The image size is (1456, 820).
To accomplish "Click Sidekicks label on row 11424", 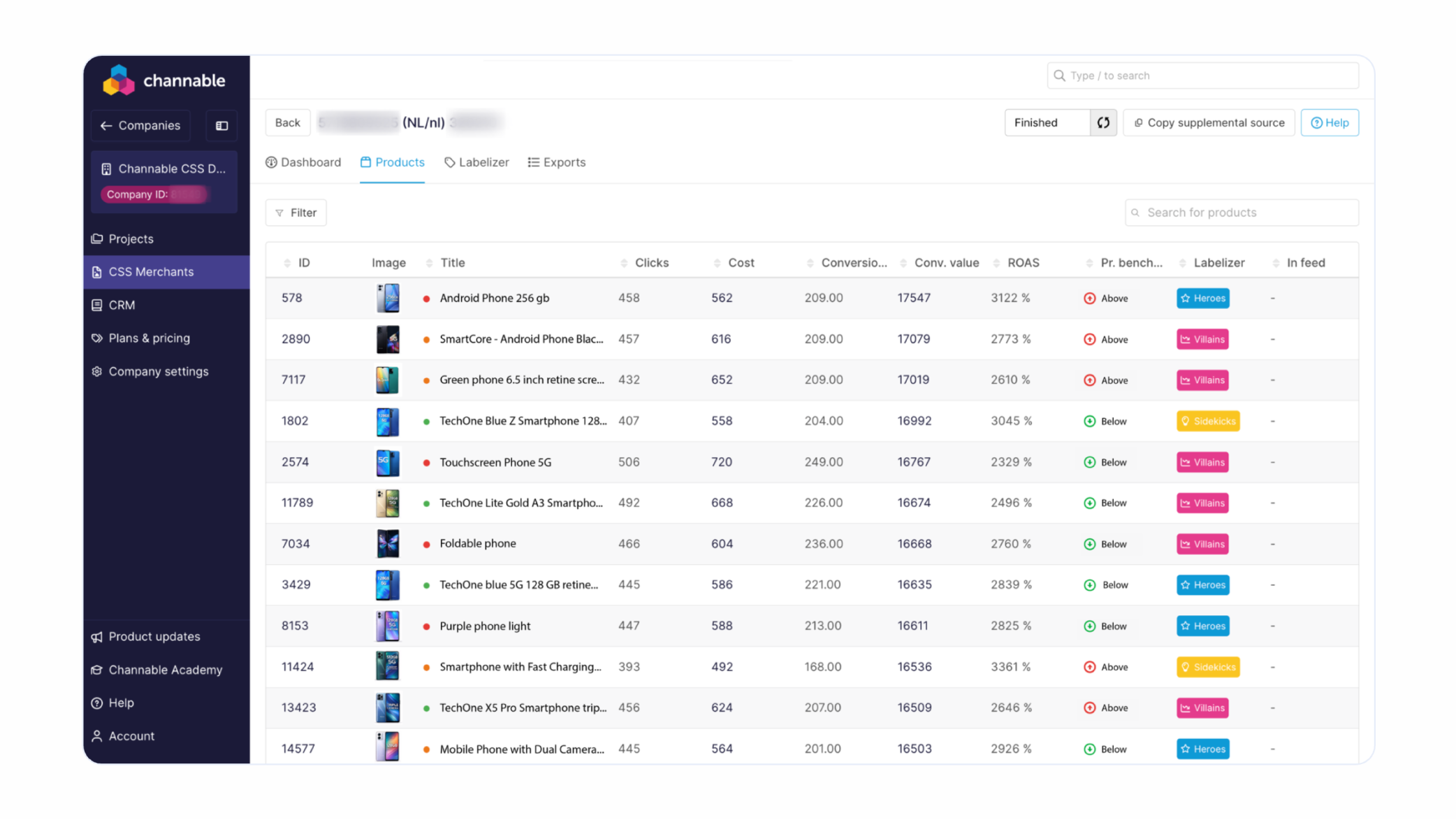I will (x=1208, y=667).
